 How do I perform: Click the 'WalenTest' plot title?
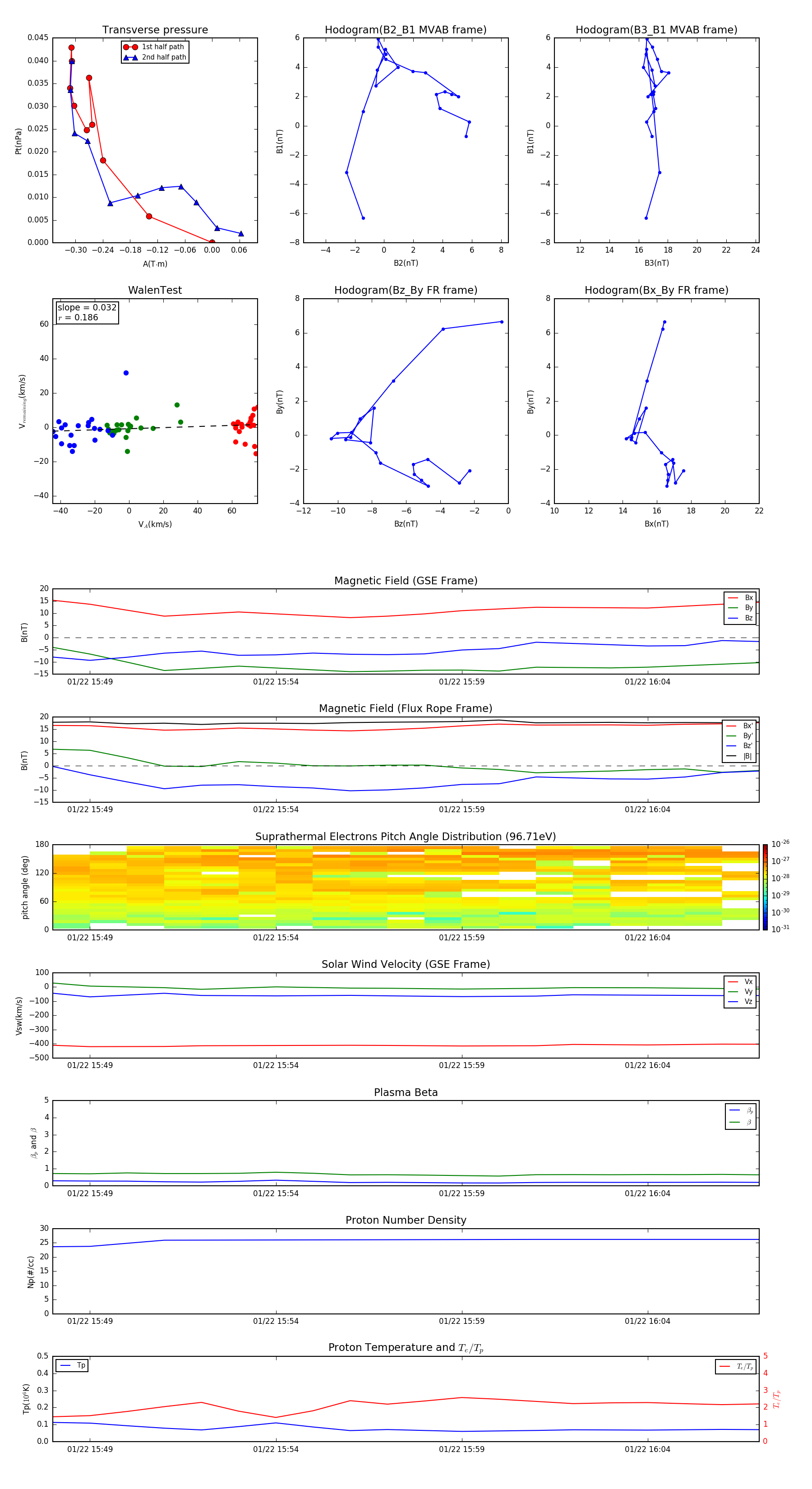(x=155, y=290)
